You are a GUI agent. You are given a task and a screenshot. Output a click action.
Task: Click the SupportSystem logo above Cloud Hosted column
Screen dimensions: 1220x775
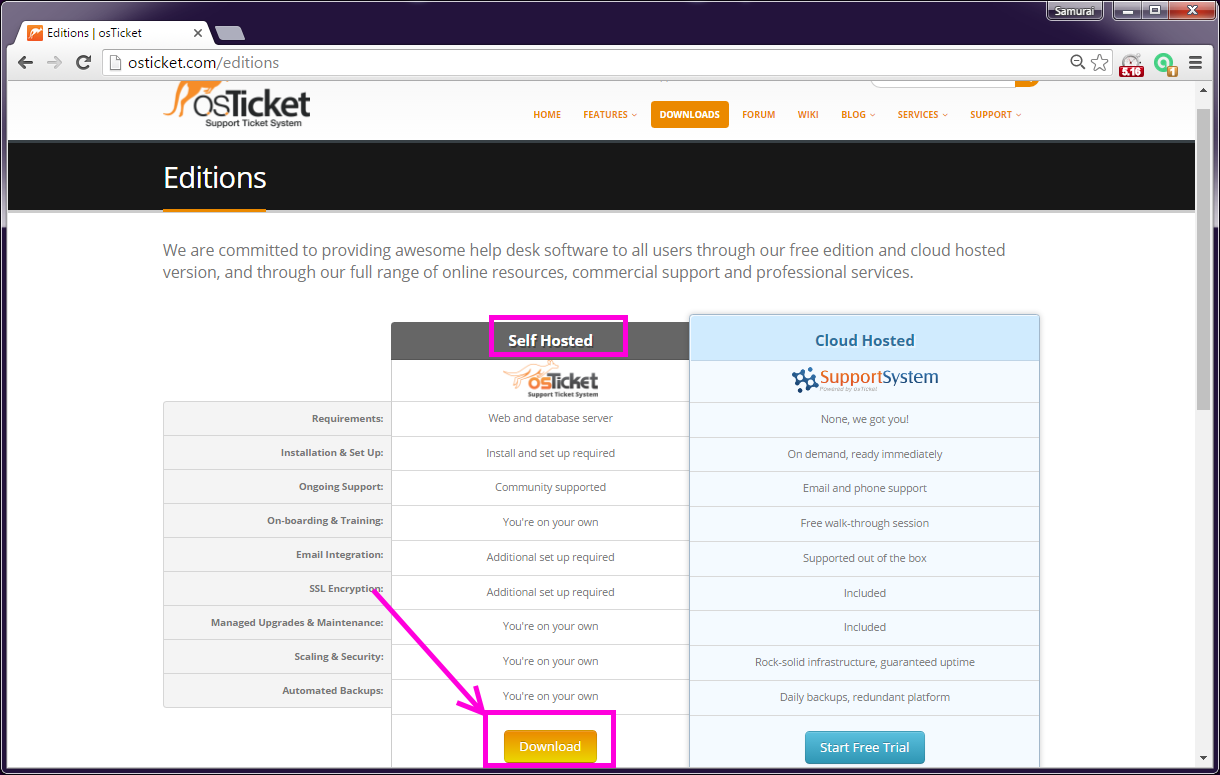(864, 380)
